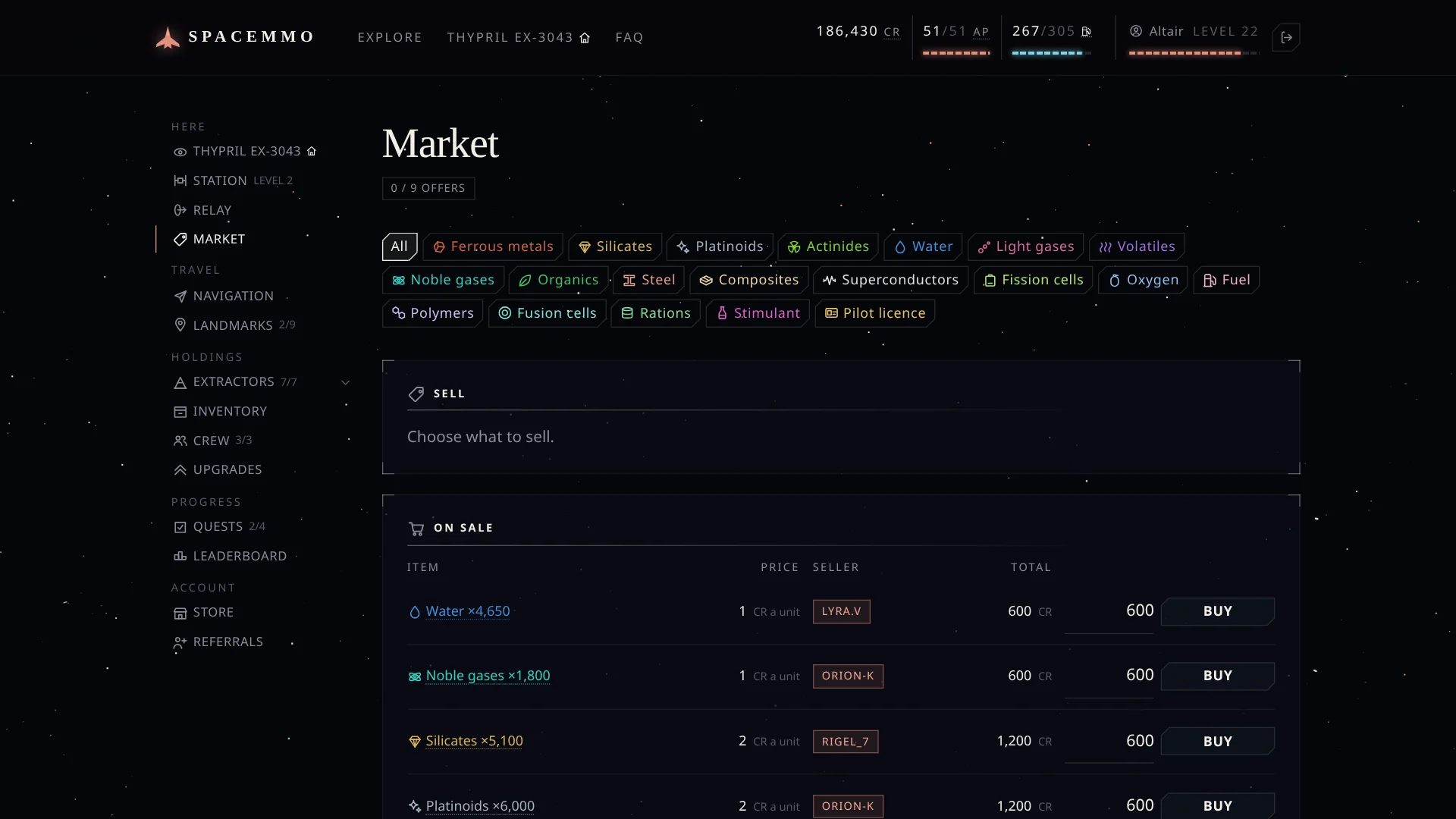
Task: Open the FAQ header link
Action: [x=629, y=38]
